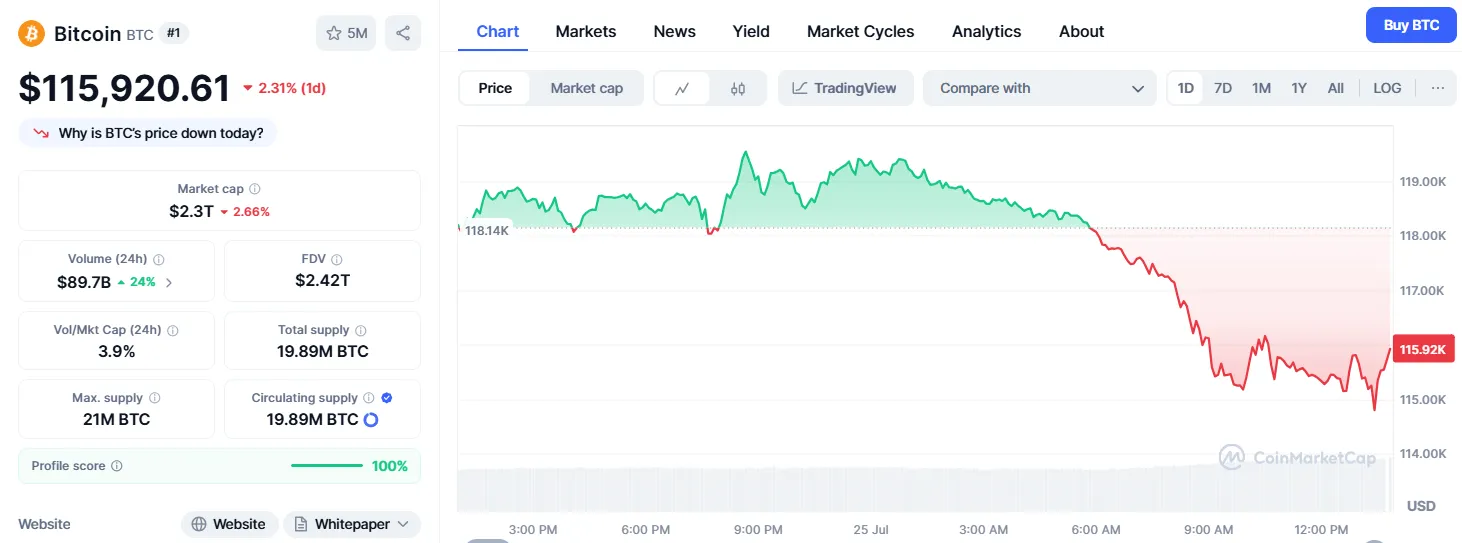1462x543 pixels.
Task: Click the Volume (24h) info icon
Action: (x=159, y=259)
